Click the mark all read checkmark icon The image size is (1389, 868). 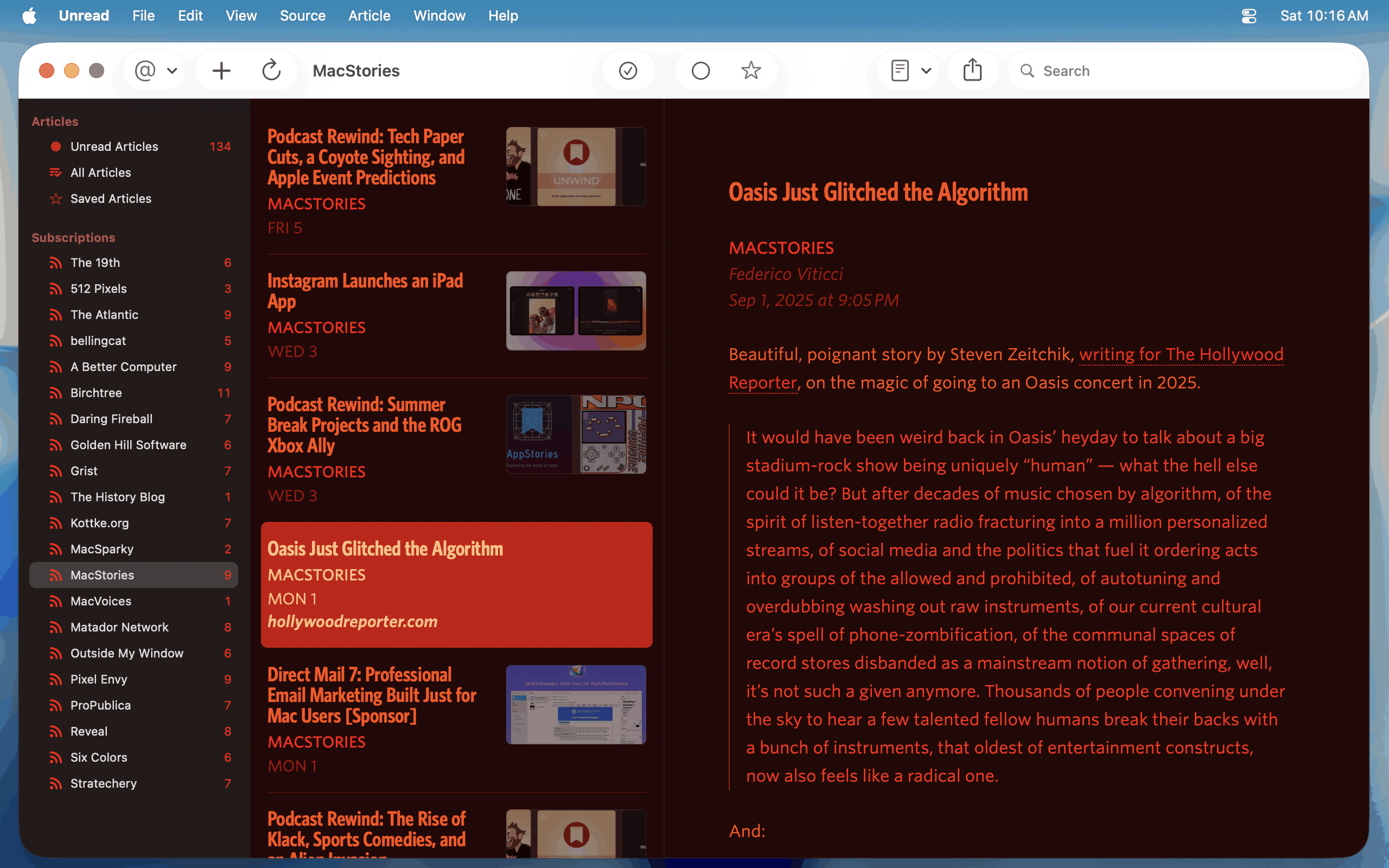(x=628, y=71)
